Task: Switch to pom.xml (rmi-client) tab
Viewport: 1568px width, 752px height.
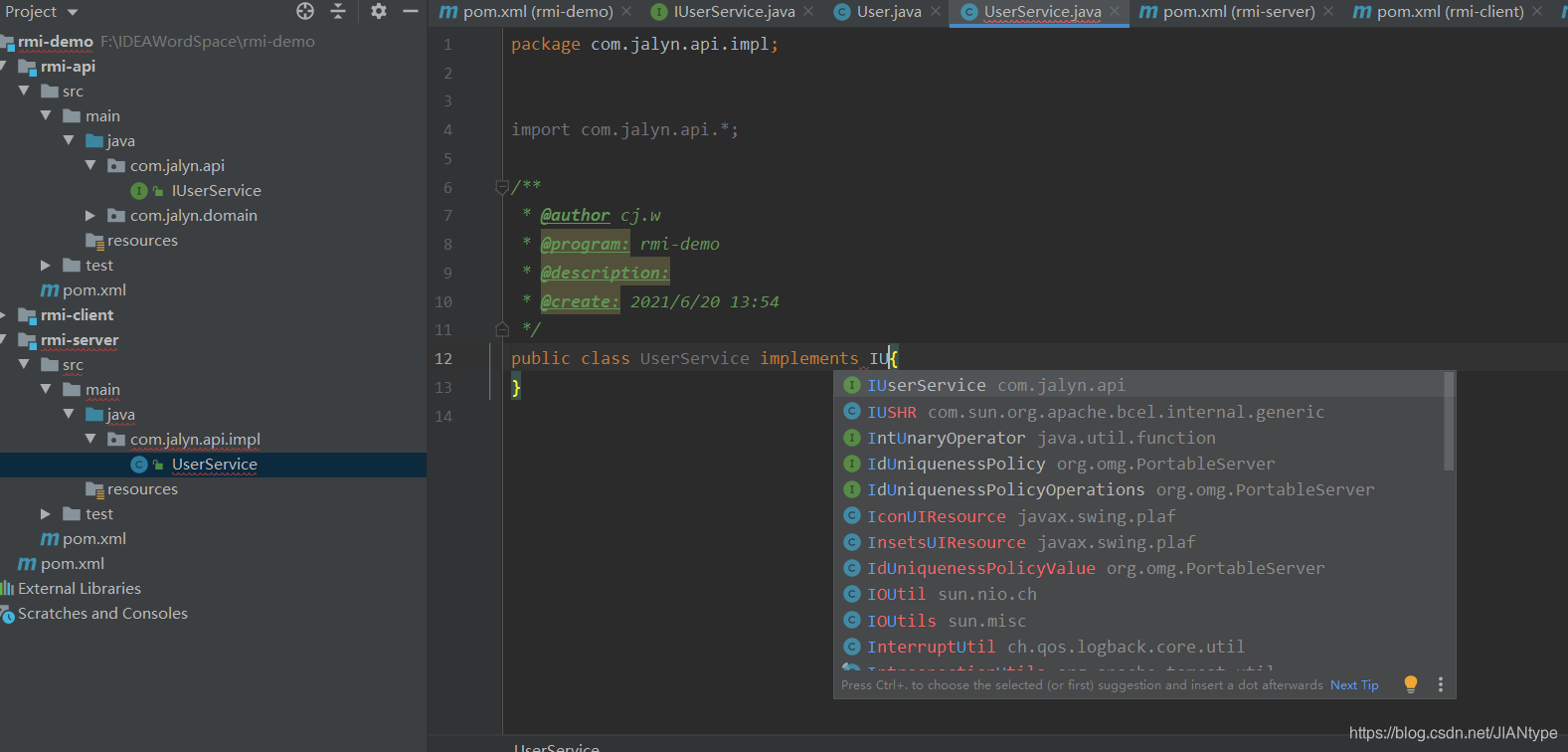Action: pyautogui.click(x=1439, y=12)
